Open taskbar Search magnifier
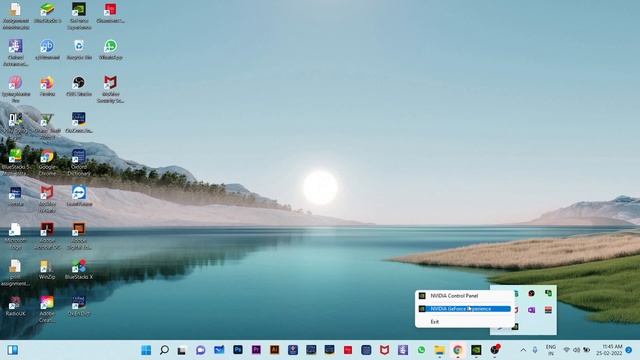 [x=164, y=350]
